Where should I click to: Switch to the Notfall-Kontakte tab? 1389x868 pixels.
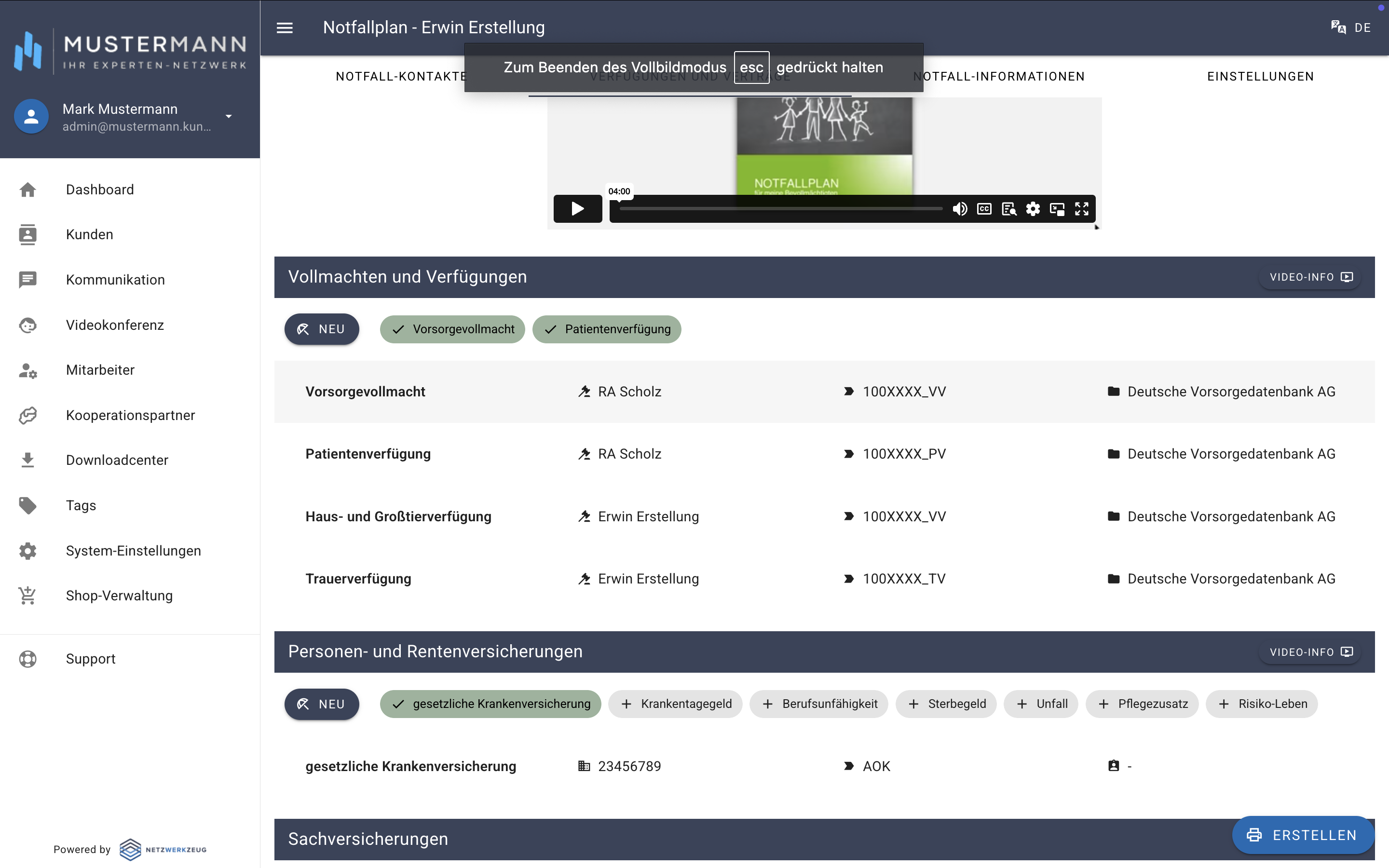pyautogui.click(x=401, y=76)
